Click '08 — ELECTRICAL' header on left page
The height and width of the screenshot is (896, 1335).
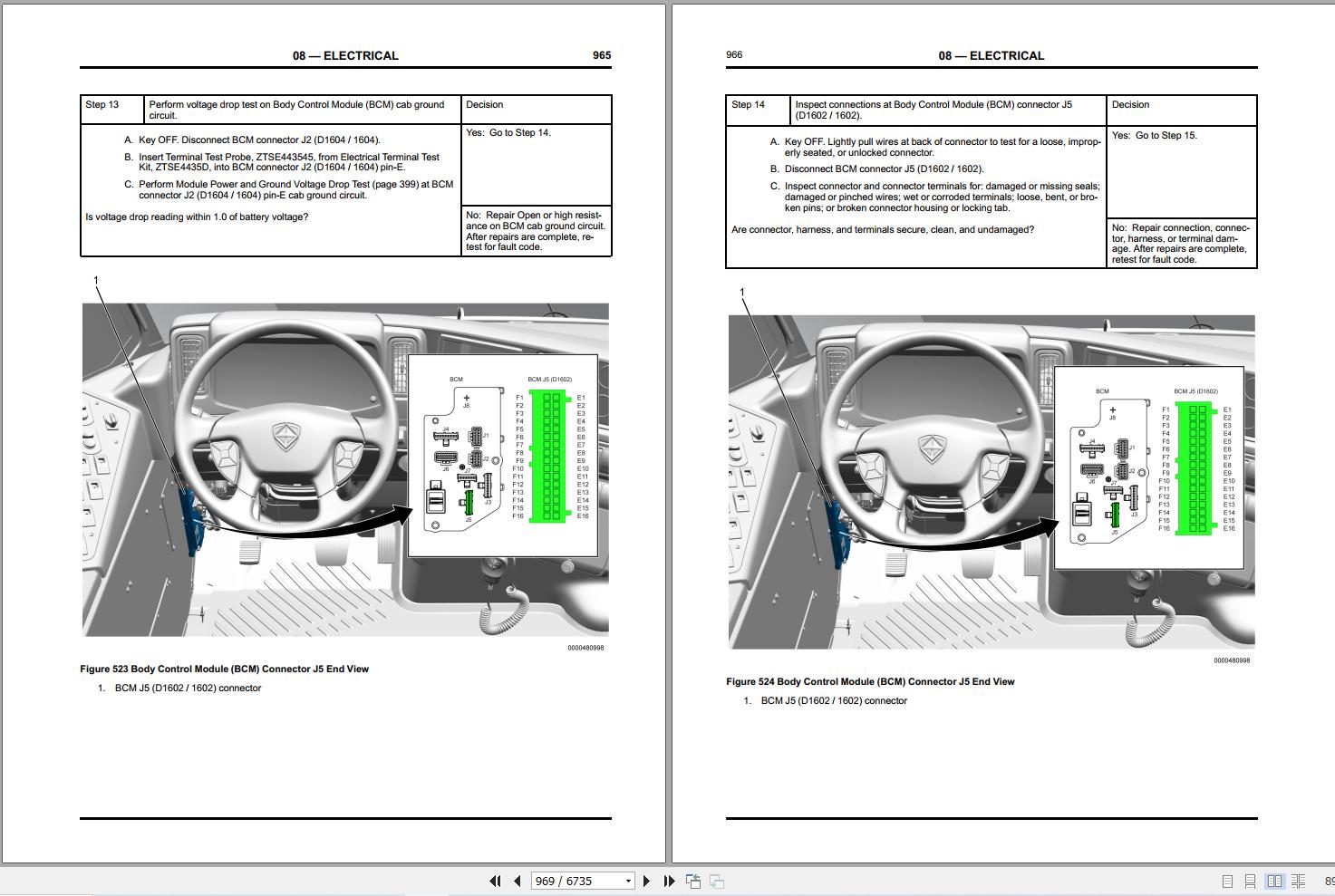coord(345,55)
